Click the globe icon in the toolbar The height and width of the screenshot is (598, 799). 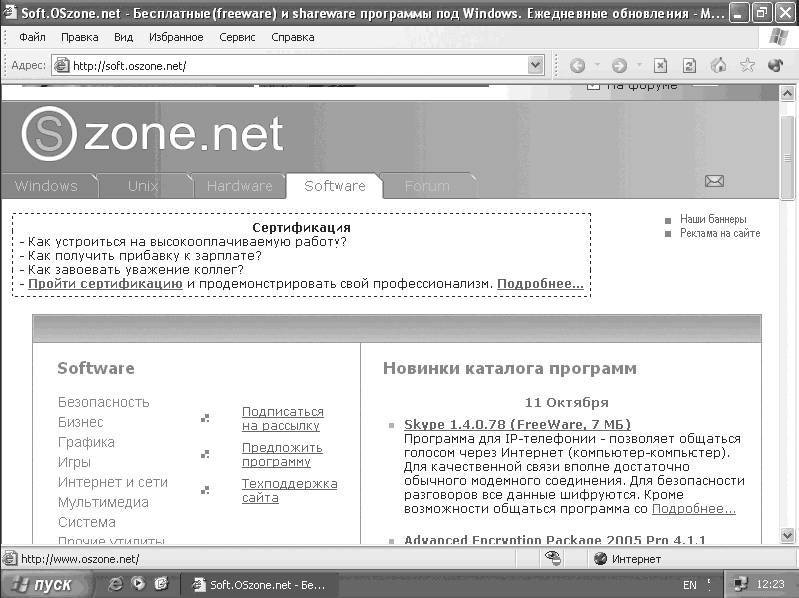tap(776, 65)
